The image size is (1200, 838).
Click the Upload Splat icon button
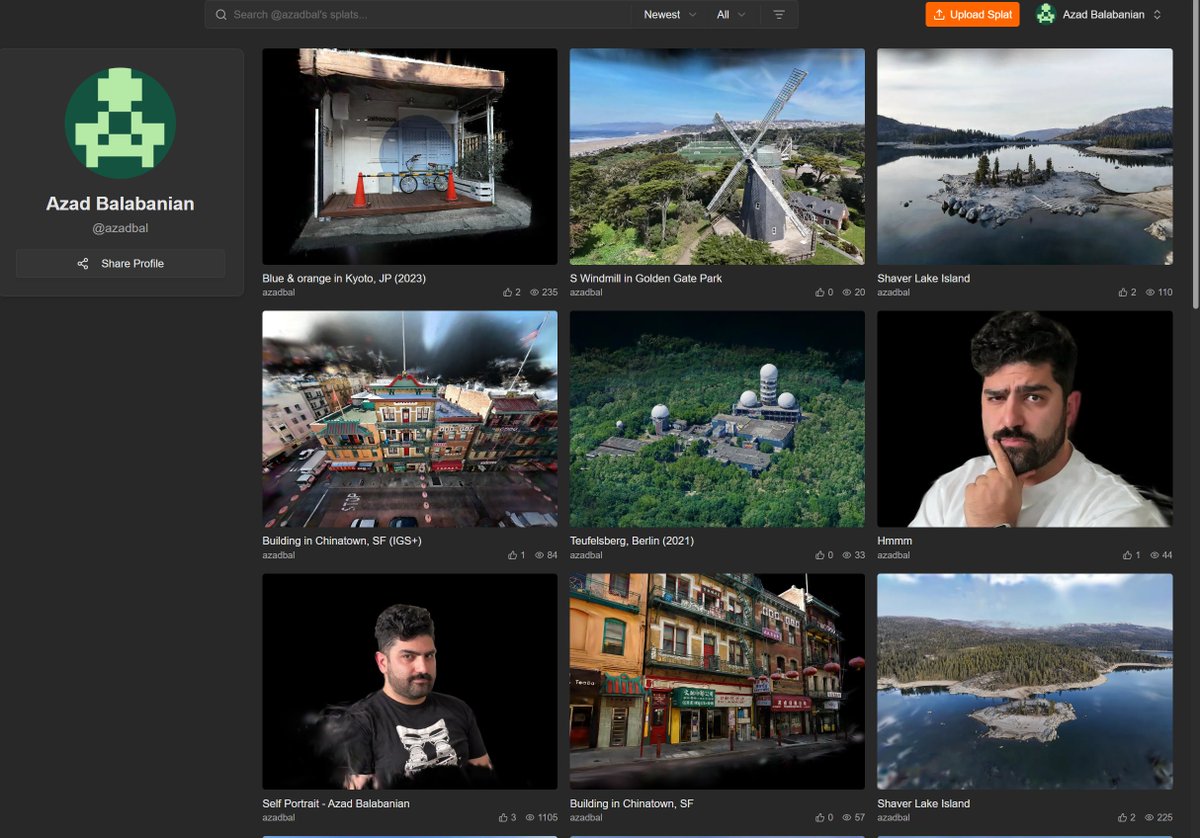point(941,14)
